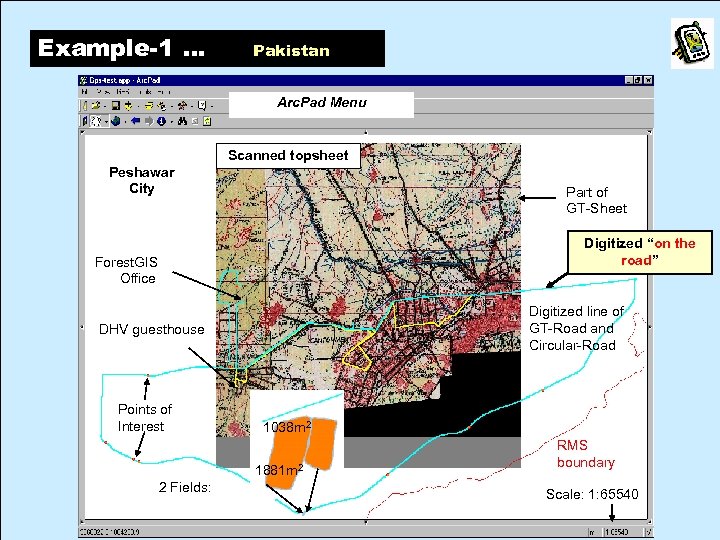Expand the dropdown beside the globe icon

point(125,122)
